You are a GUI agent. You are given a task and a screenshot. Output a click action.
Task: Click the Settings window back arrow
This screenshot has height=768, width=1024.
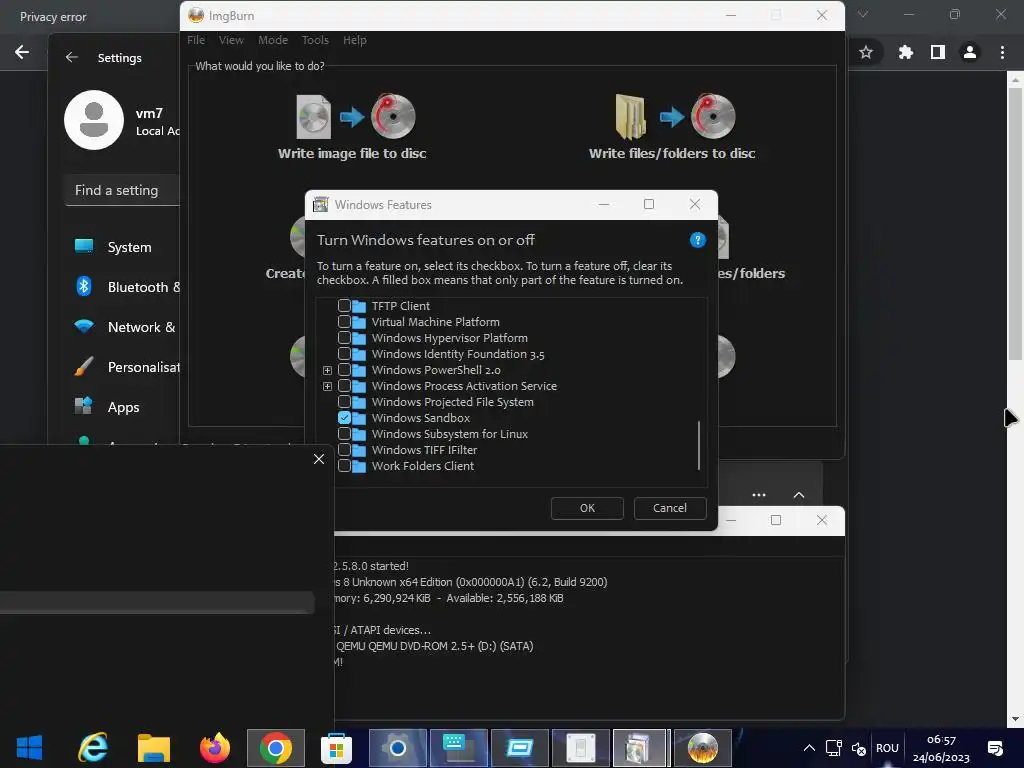pos(72,57)
